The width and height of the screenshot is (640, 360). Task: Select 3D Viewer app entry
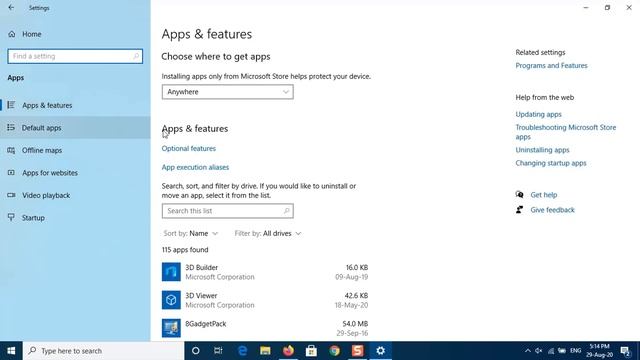pos(265,300)
